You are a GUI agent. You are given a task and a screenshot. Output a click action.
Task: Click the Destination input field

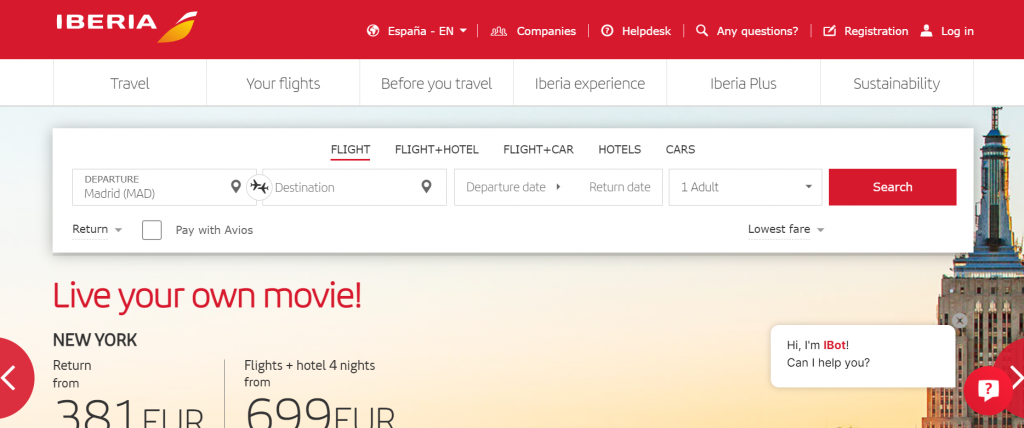[x=355, y=188]
